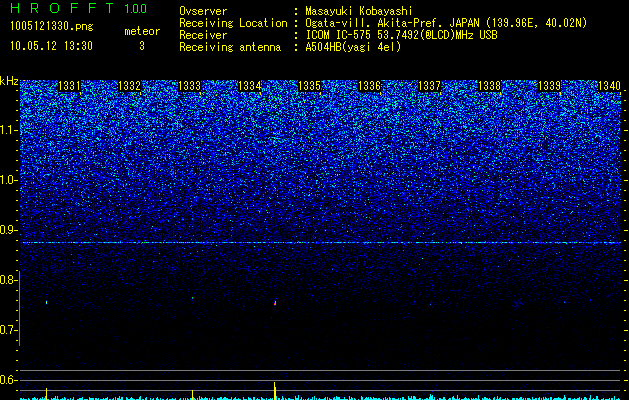629x400 pixels.
Task: Click the 0.8 frequency axis label
Action: (x=7, y=280)
